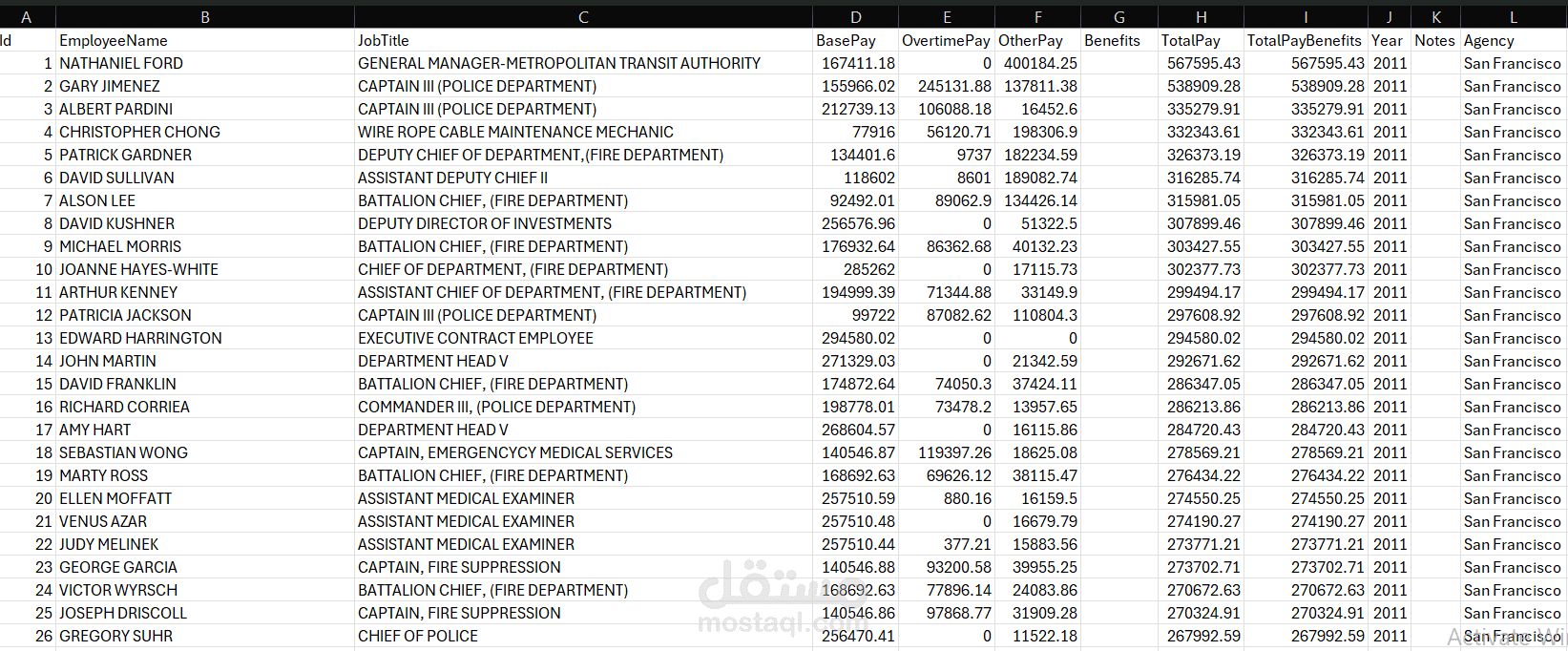Click the EXECUTIVE CONTRACT EMPLOYEE cell

(583, 338)
